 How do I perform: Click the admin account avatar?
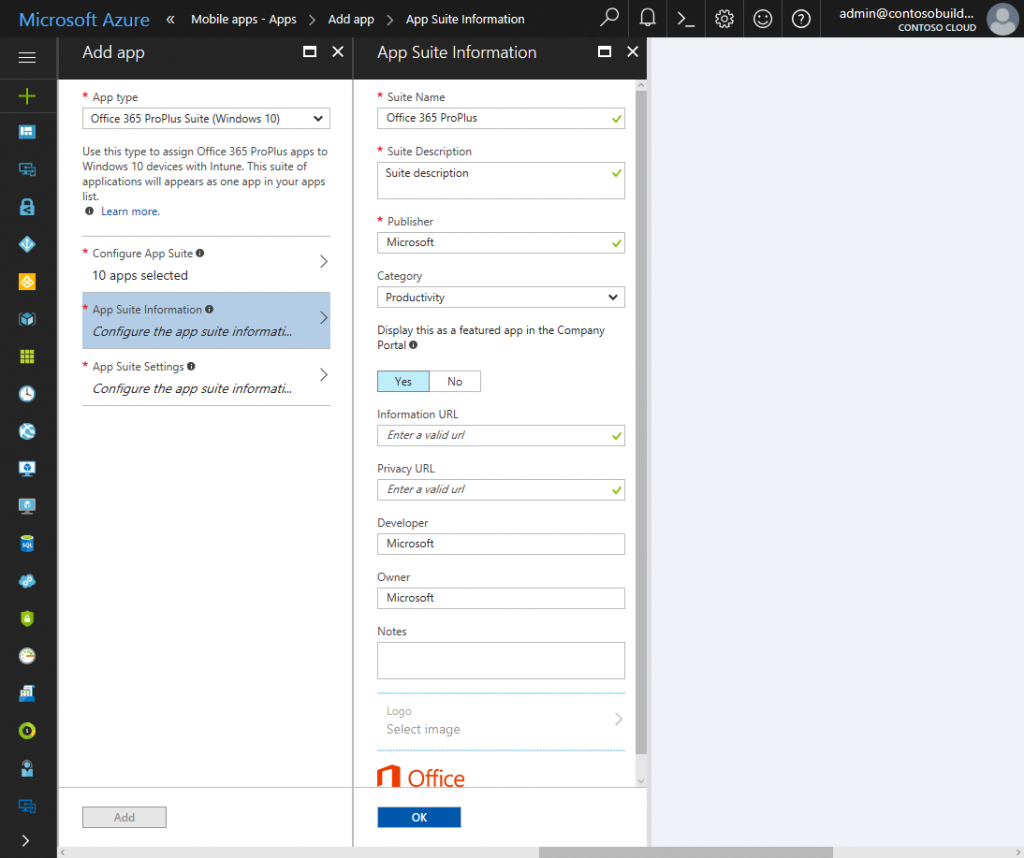(x=1002, y=18)
